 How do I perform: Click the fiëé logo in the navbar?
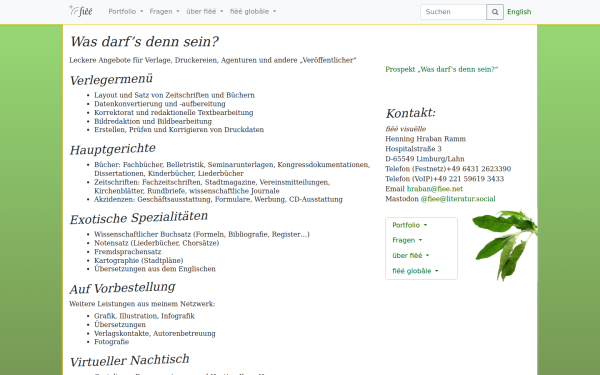[x=81, y=11]
